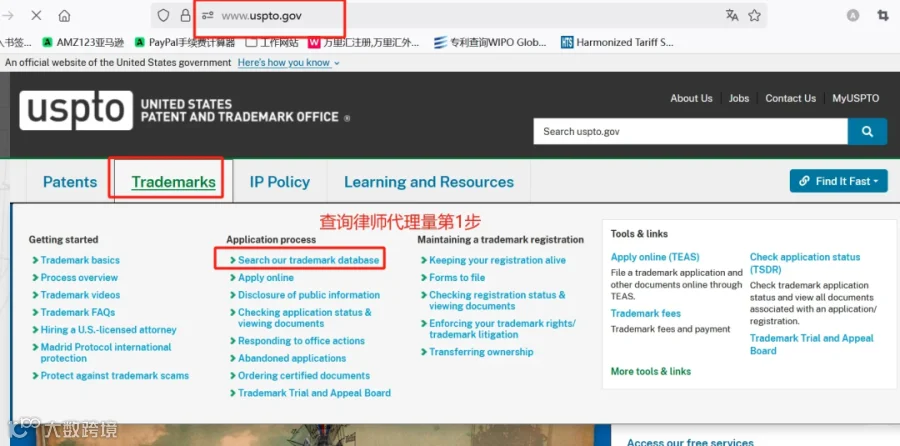The width and height of the screenshot is (900, 446).
Task: Click the translate page icon
Action: point(732,15)
